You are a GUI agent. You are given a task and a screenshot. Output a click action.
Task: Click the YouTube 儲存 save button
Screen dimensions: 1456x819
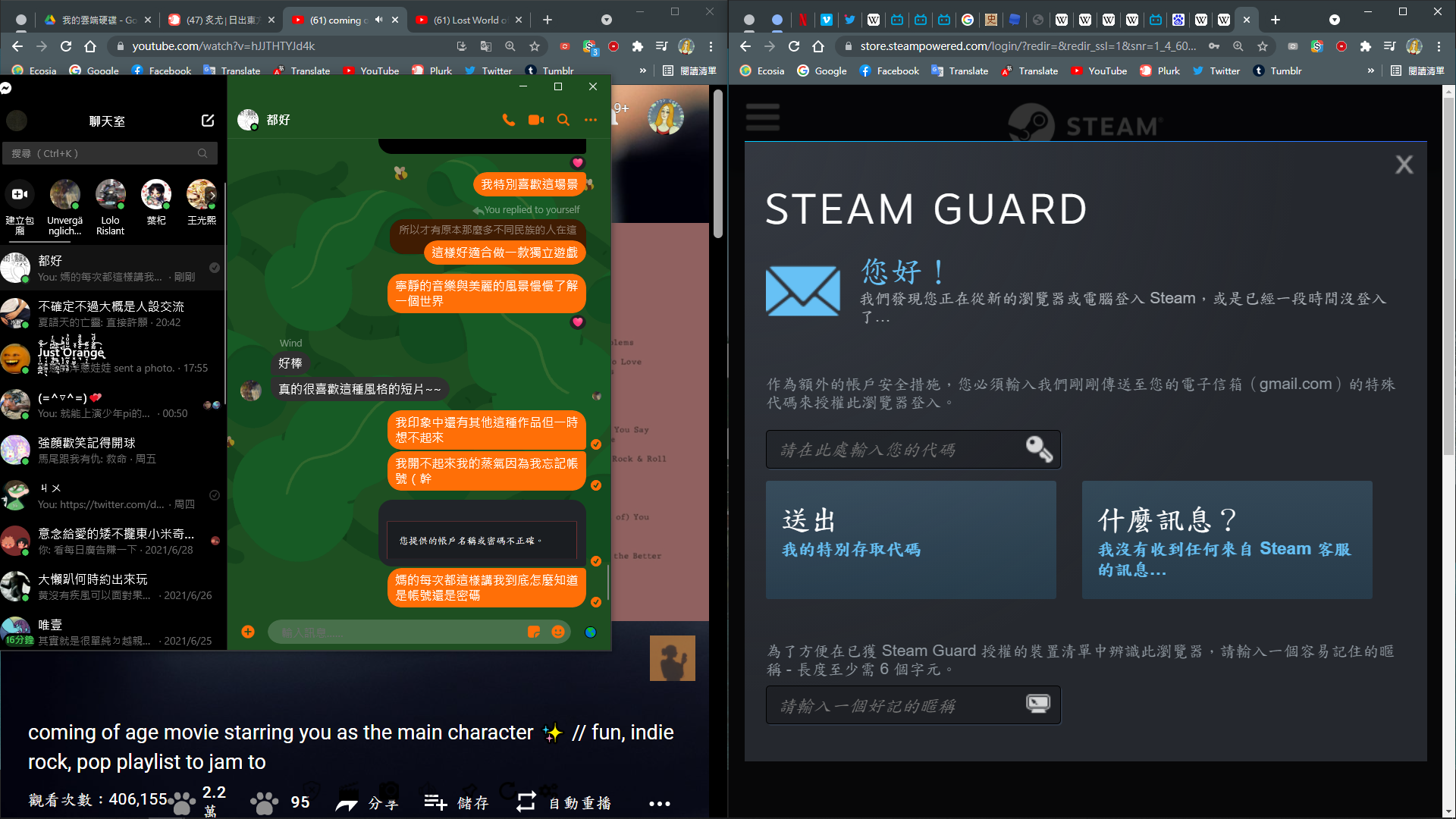click(456, 803)
